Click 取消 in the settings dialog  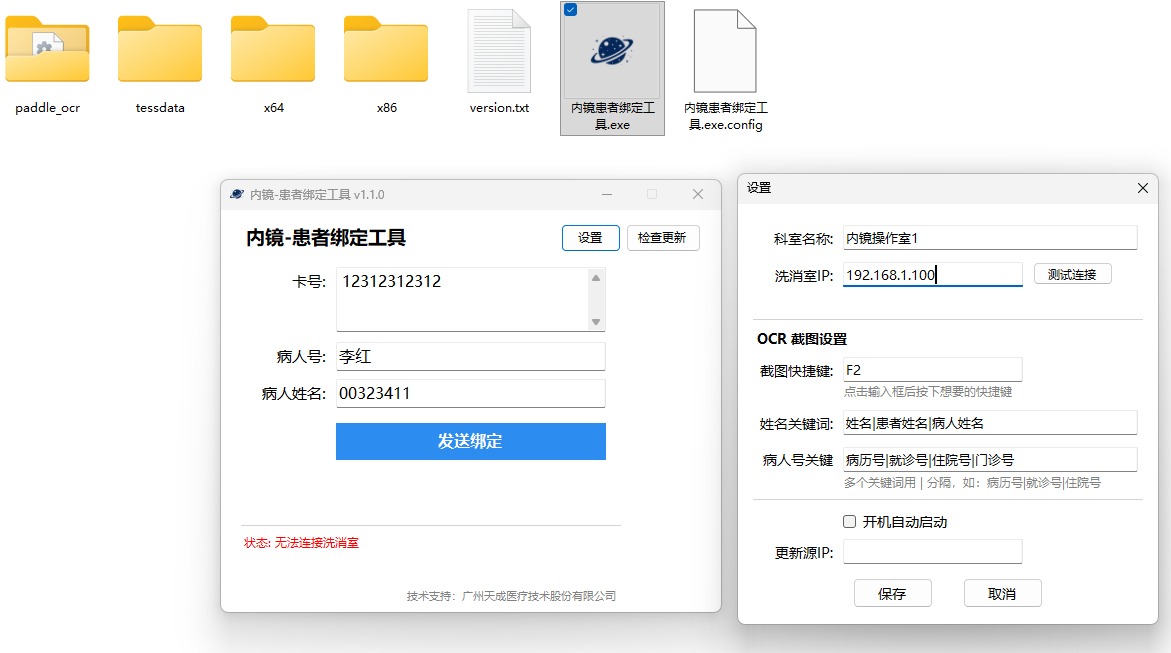click(1002, 593)
